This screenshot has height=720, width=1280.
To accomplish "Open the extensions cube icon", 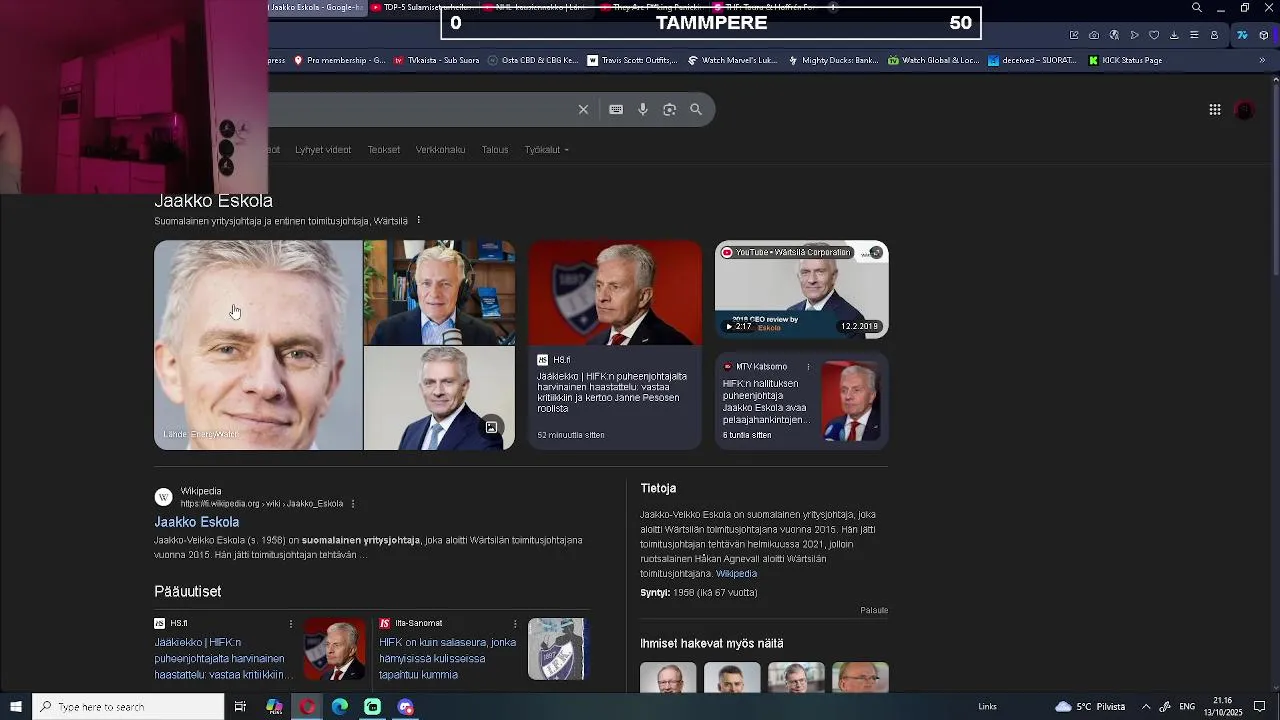I will (x=1264, y=35).
